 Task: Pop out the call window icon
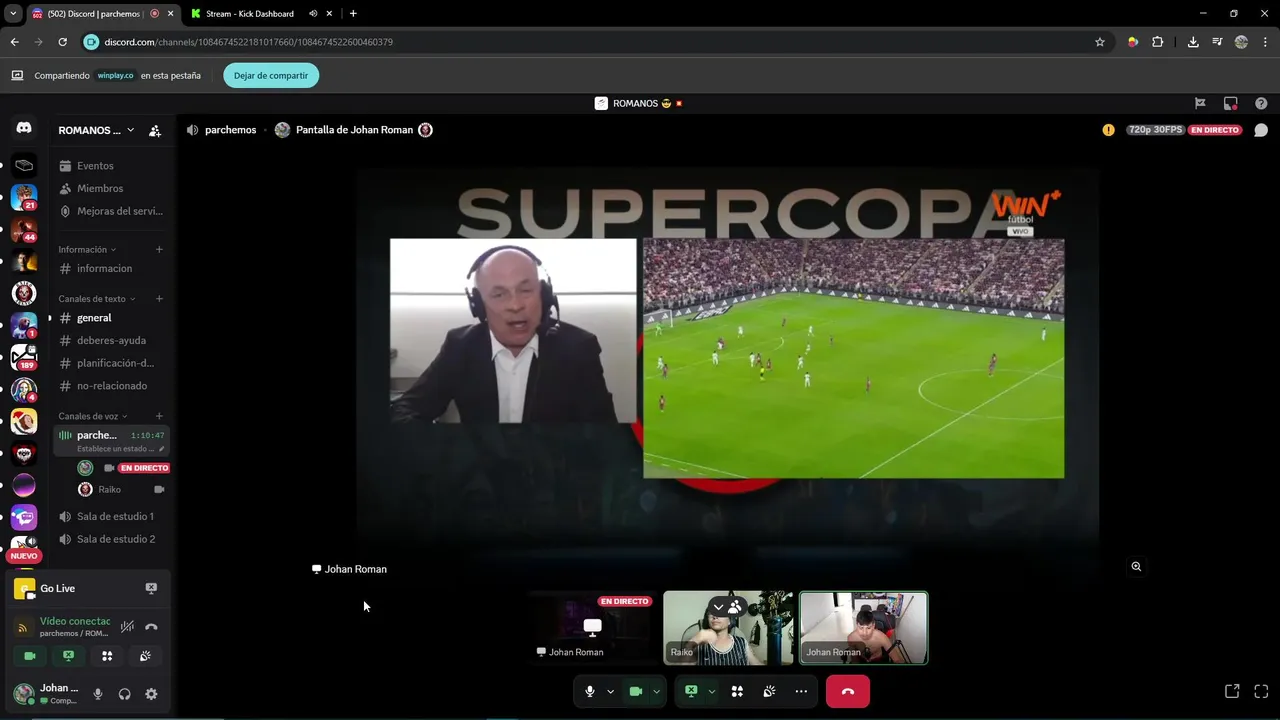[1232, 691]
